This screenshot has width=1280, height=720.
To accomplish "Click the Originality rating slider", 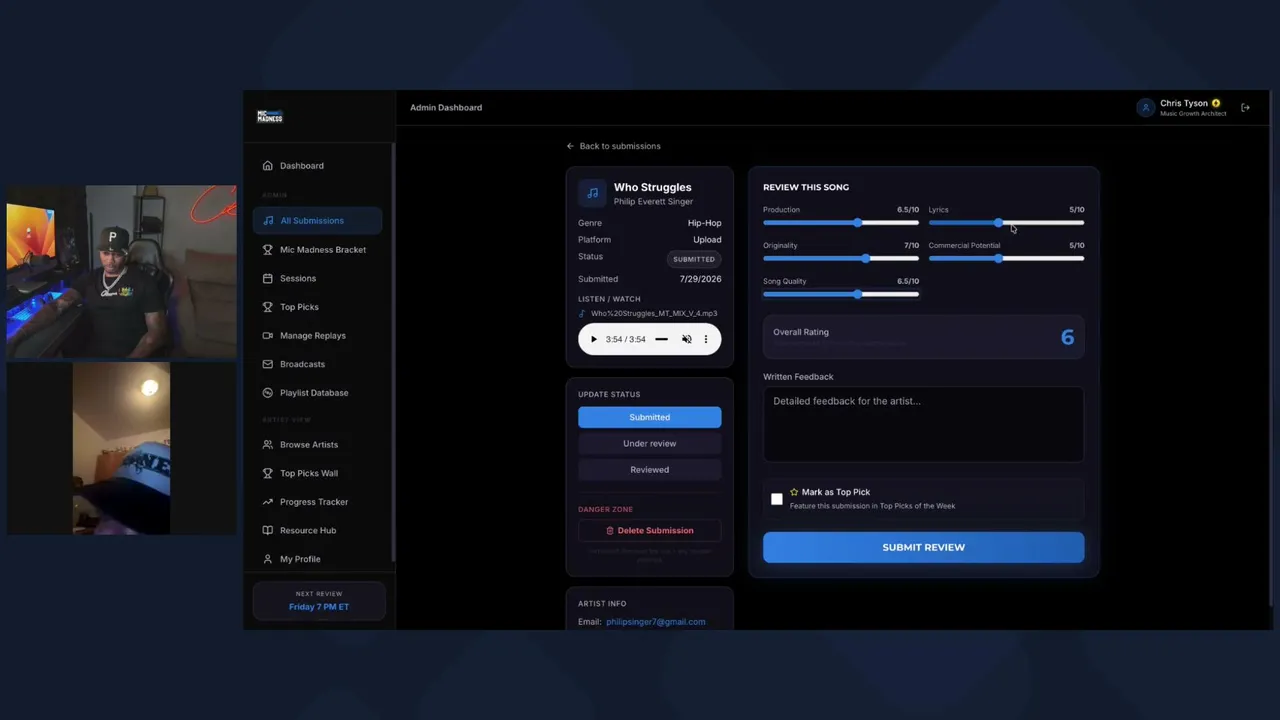I will pyautogui.click(x=841, y=259).
